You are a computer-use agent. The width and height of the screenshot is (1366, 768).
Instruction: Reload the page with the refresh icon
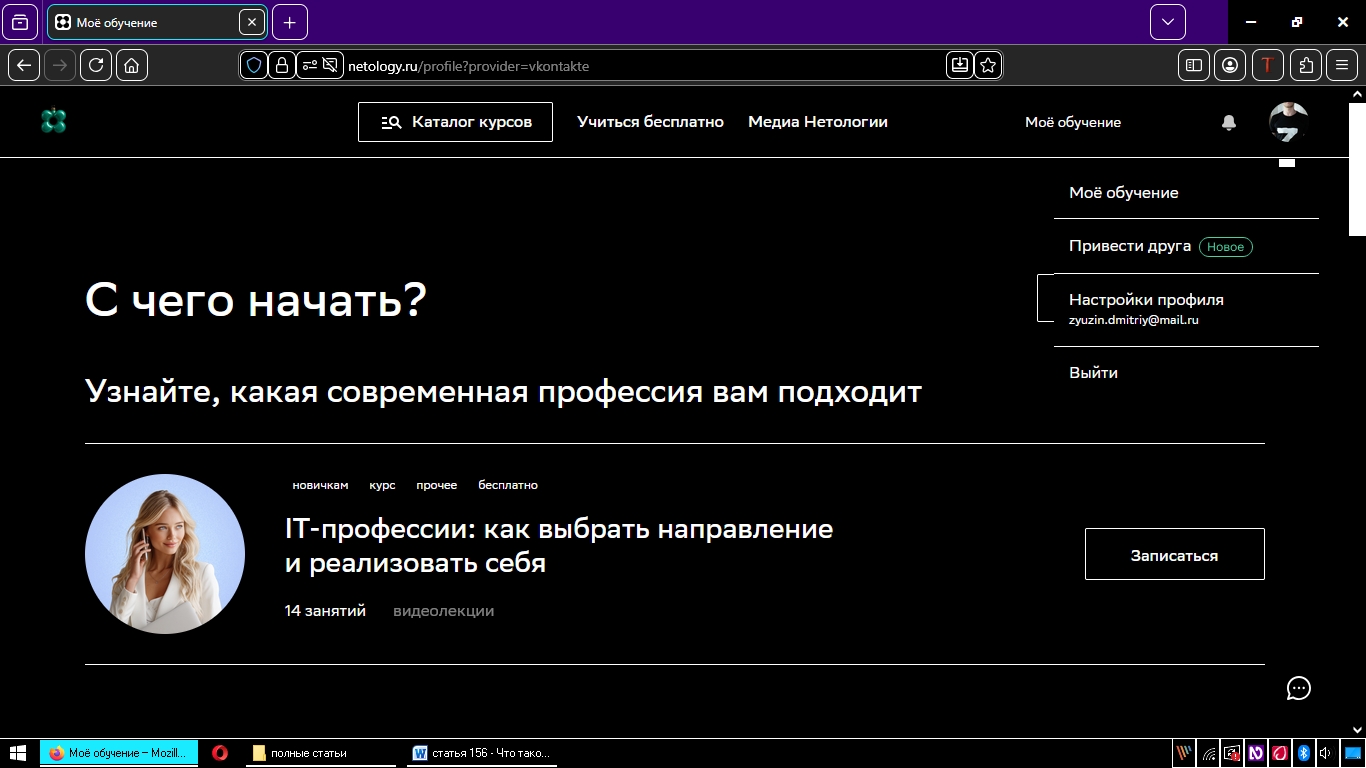coord(96,65)
